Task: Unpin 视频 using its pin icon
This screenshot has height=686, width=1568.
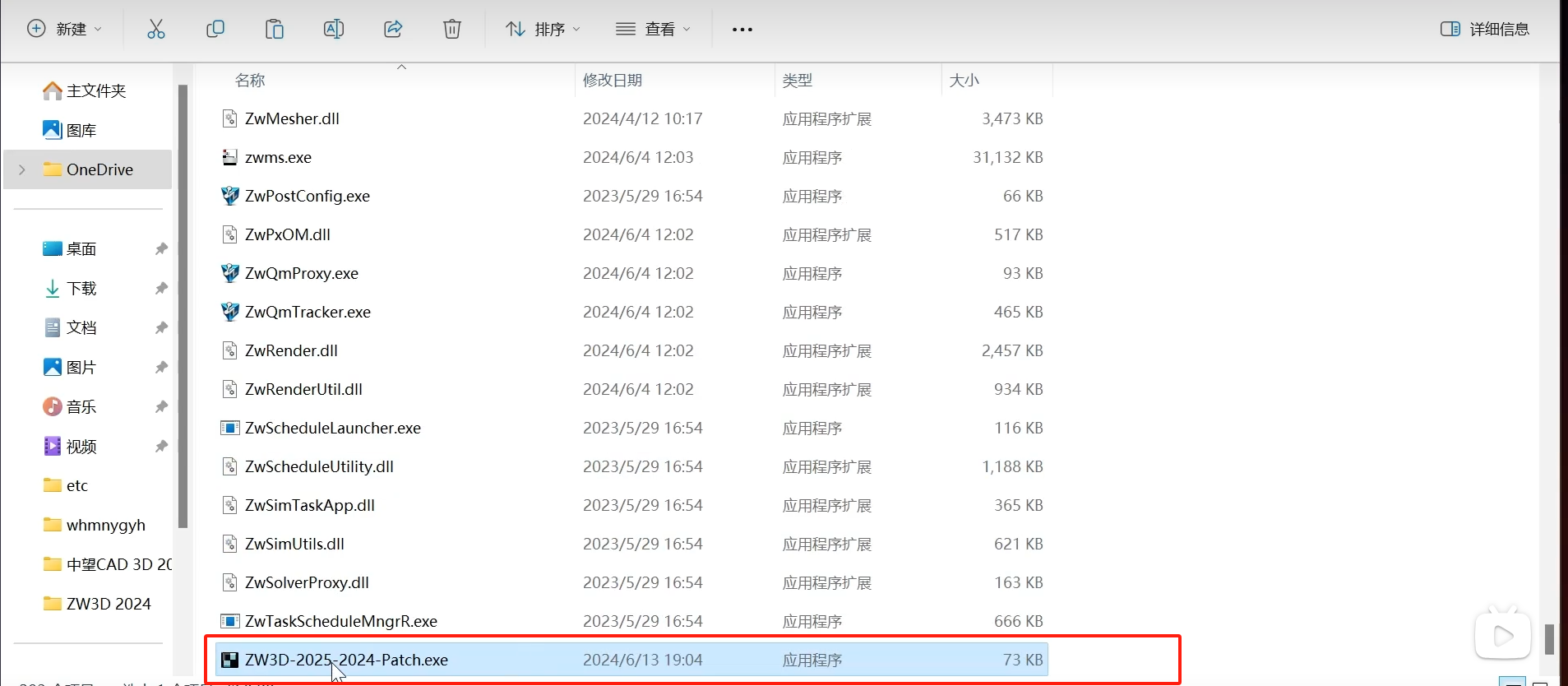Action: tap(161, 446)
